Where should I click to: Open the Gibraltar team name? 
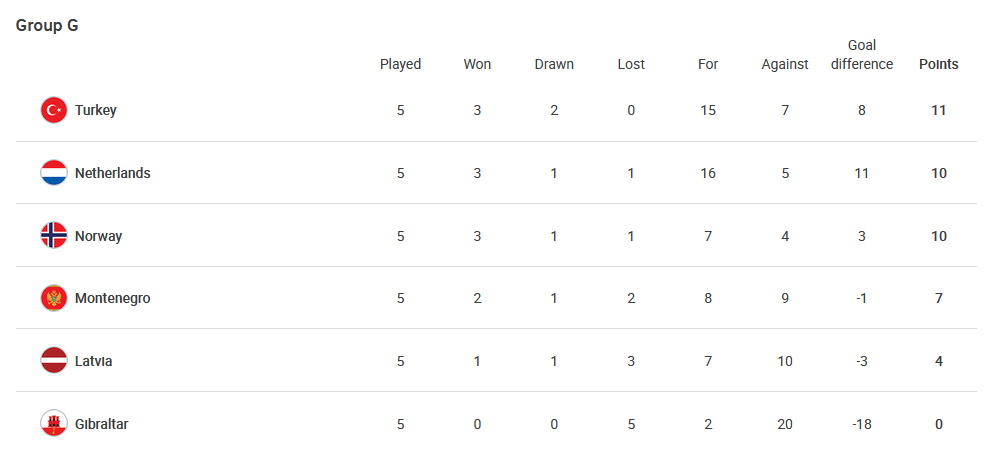[x=101, y=424]
